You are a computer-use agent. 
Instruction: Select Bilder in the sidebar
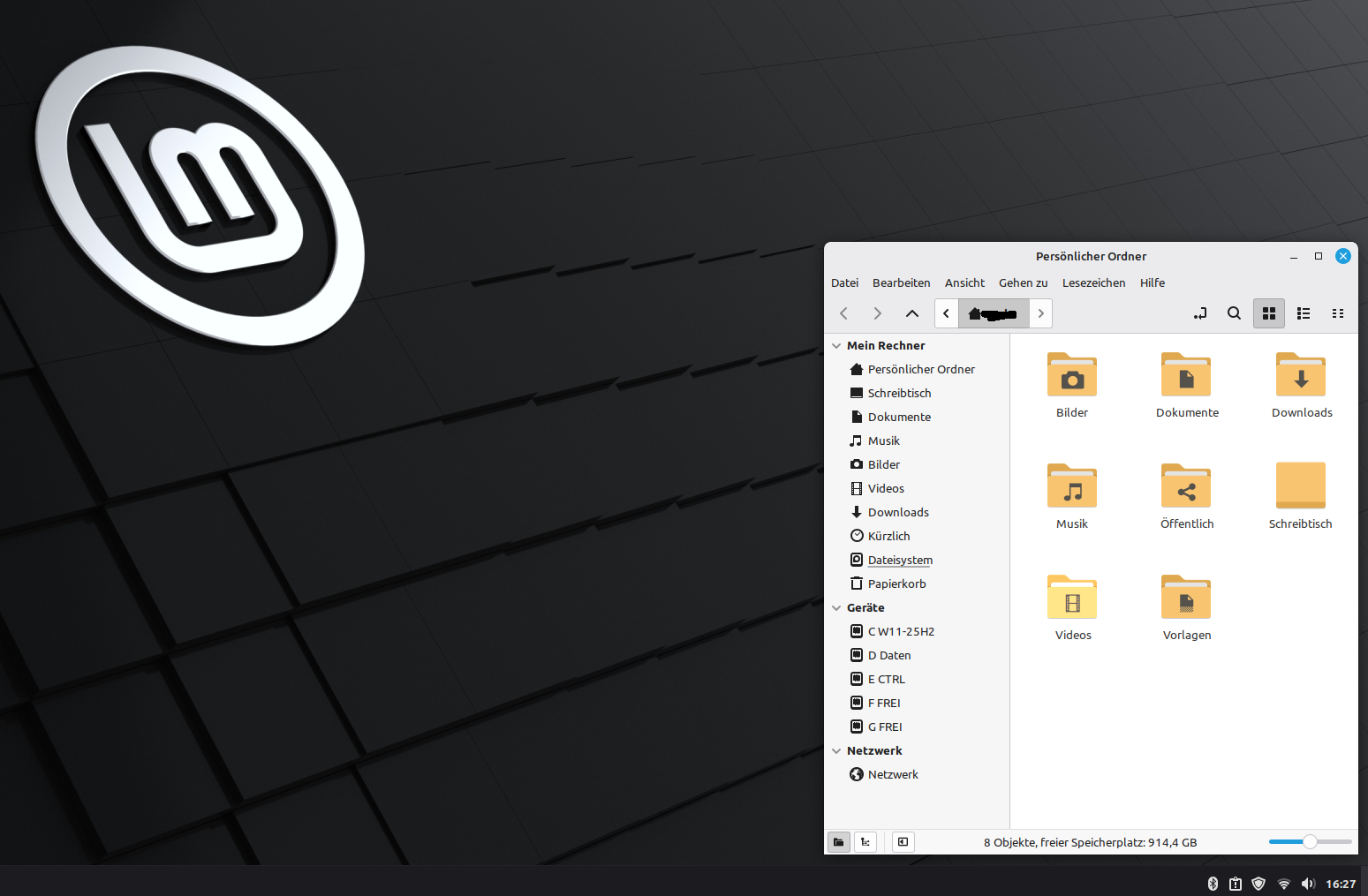917,465
